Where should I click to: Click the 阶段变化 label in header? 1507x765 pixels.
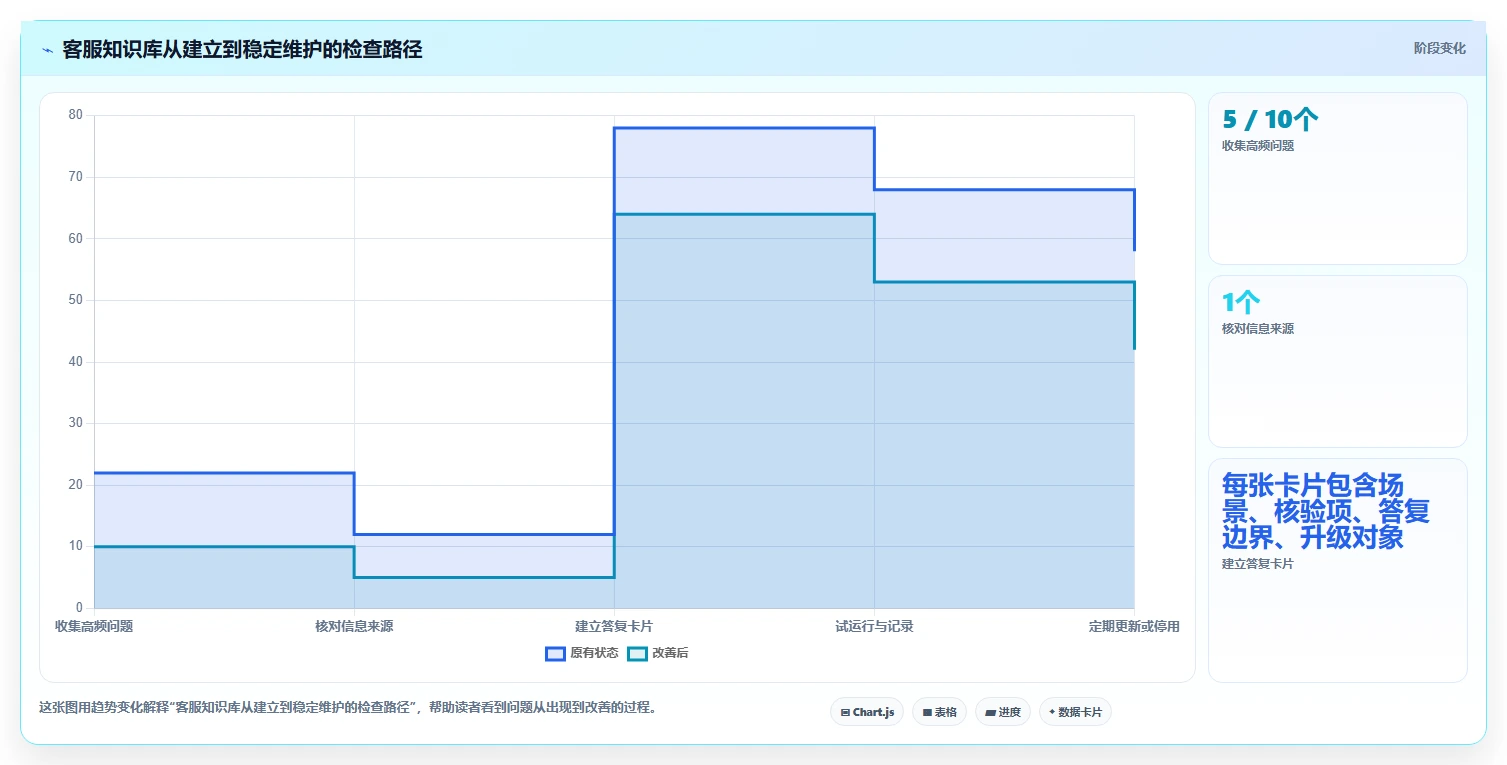click(1440, 48)
